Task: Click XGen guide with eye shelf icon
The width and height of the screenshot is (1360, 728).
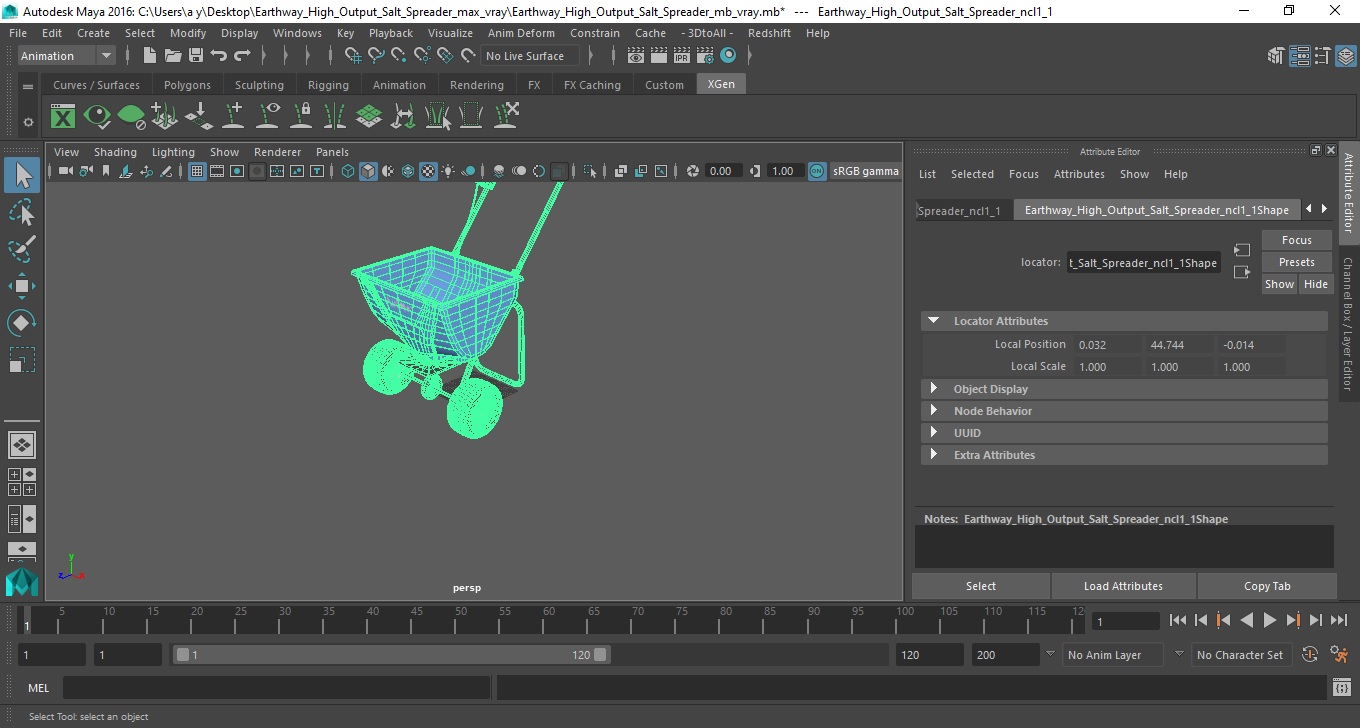Action: [x=267, y=117]
